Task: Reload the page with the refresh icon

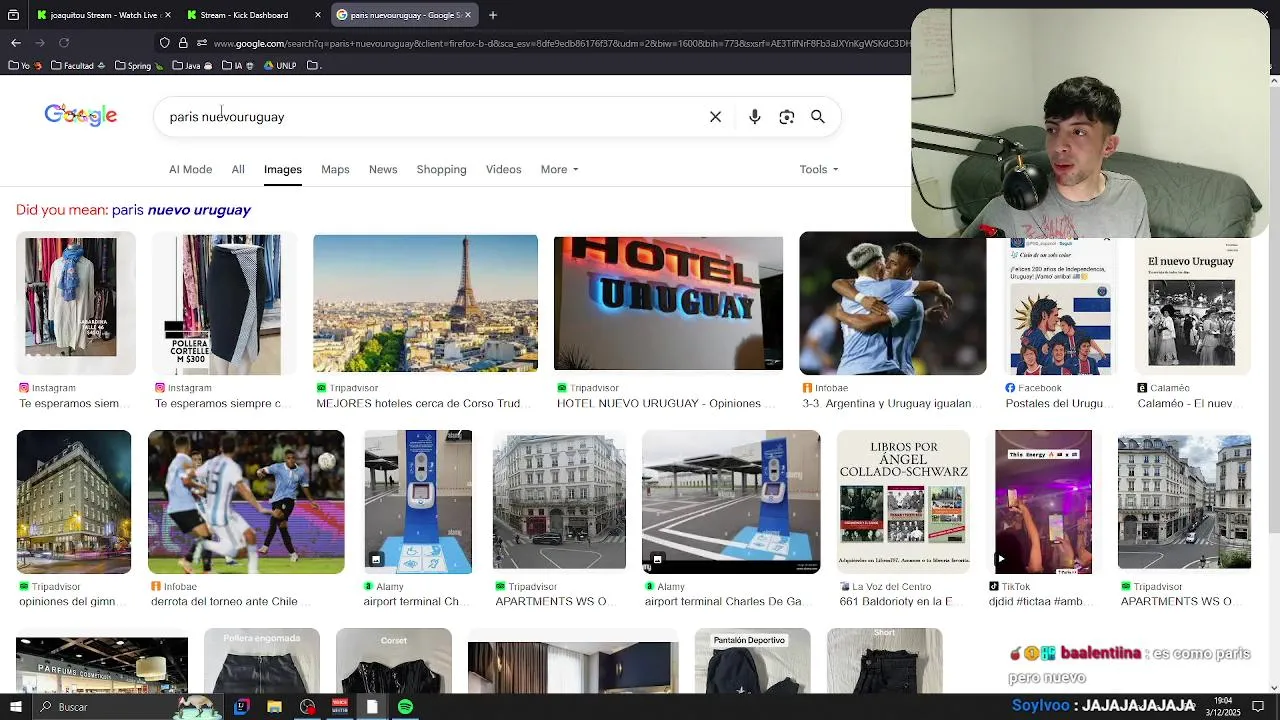Action: tap(64, 43)
